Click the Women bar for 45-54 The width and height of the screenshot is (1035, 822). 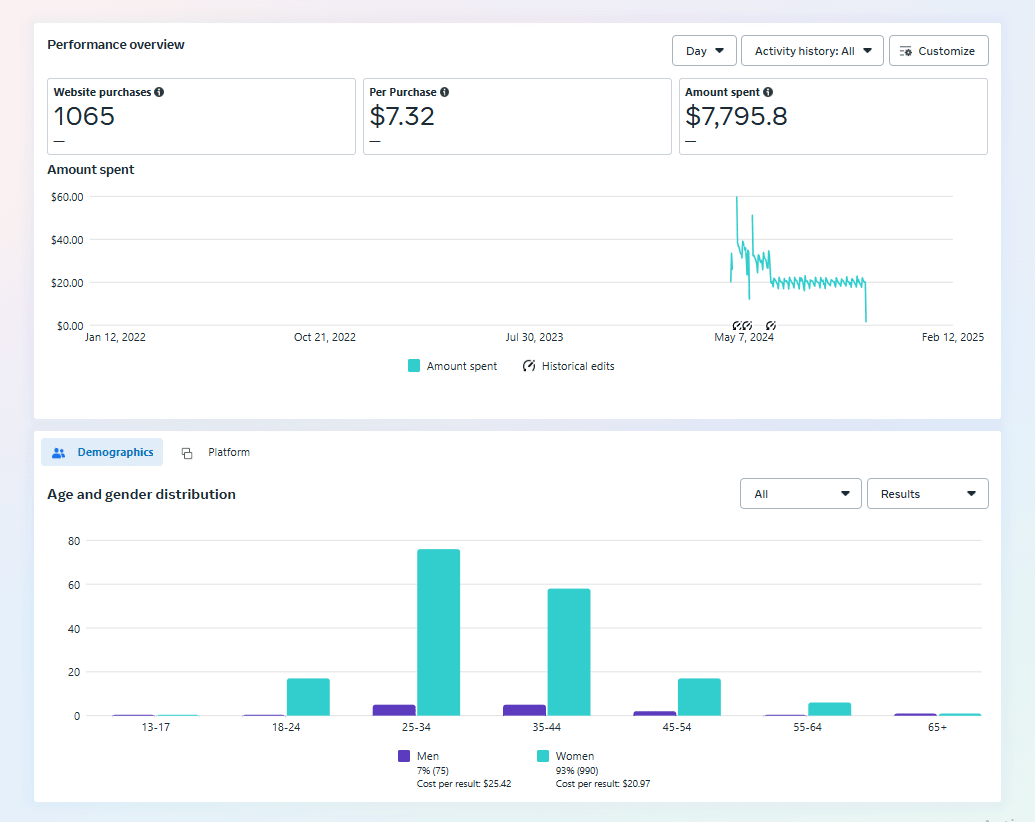699,697
